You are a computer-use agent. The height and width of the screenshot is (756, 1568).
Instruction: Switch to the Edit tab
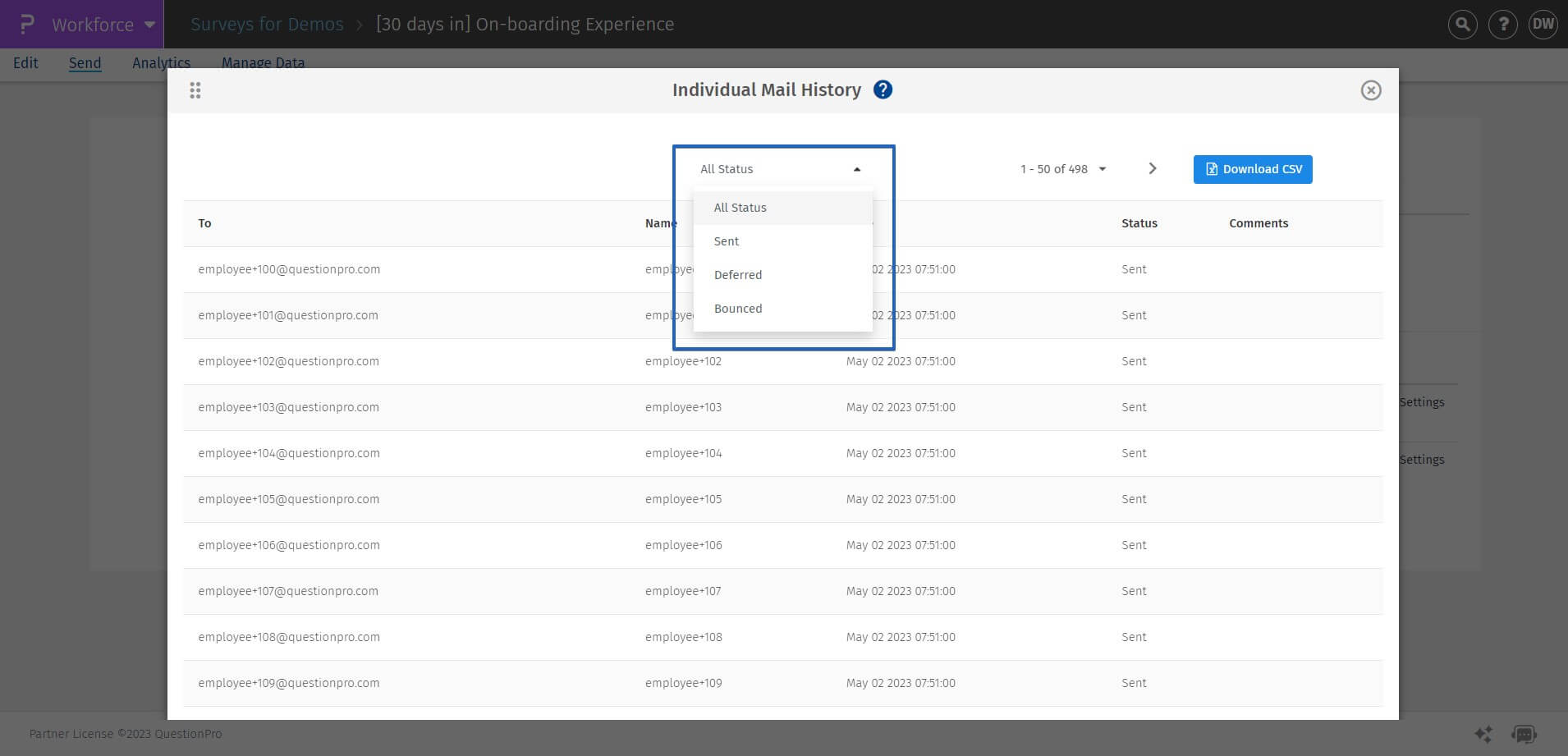coord(25,63)
